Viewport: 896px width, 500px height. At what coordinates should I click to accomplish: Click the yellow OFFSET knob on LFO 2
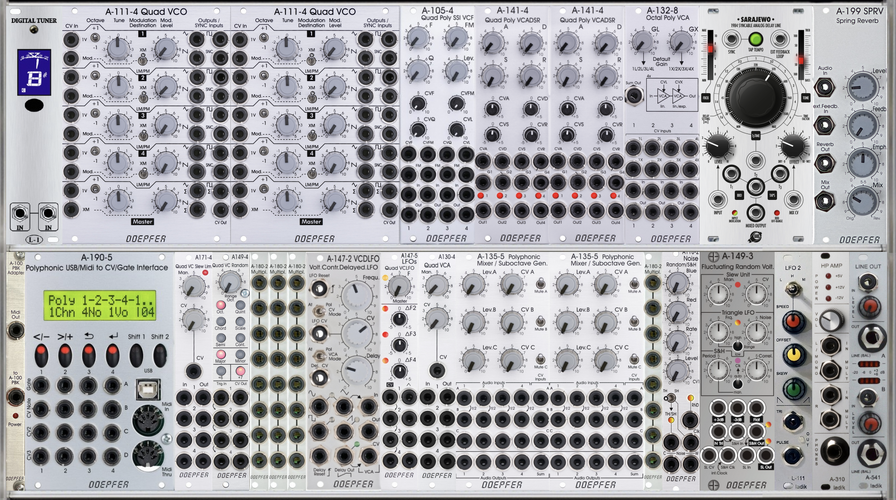coord(793,355)
